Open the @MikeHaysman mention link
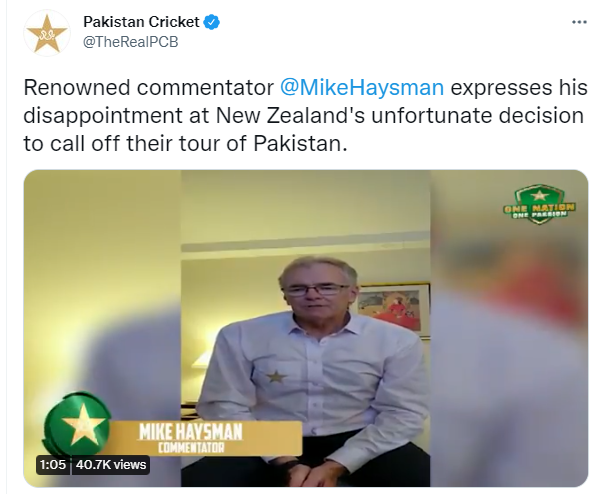598x494 pixels. pyautogui.click(x=362, y=87)
